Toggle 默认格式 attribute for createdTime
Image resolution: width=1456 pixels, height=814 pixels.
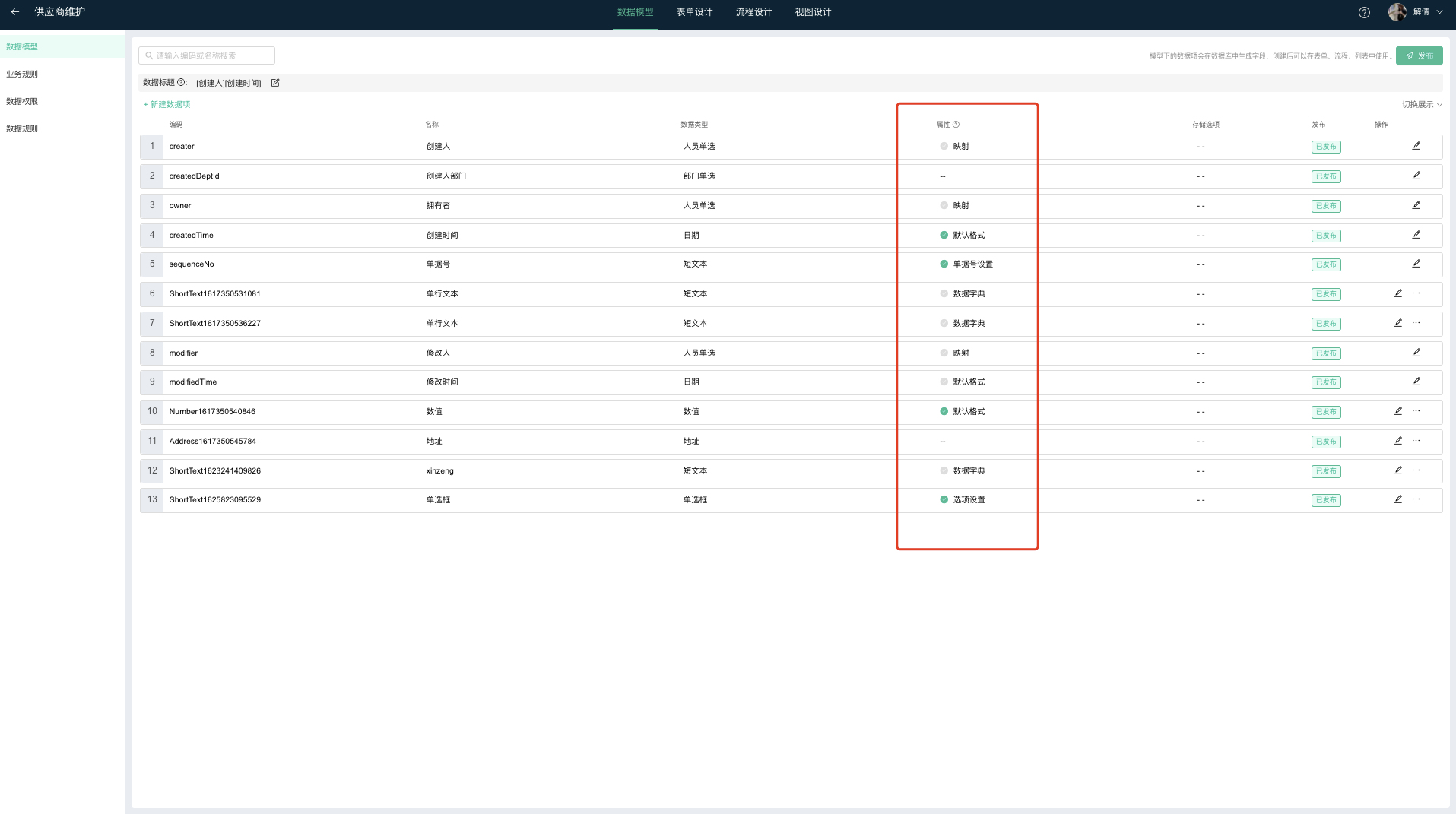(x=944, y=235)
